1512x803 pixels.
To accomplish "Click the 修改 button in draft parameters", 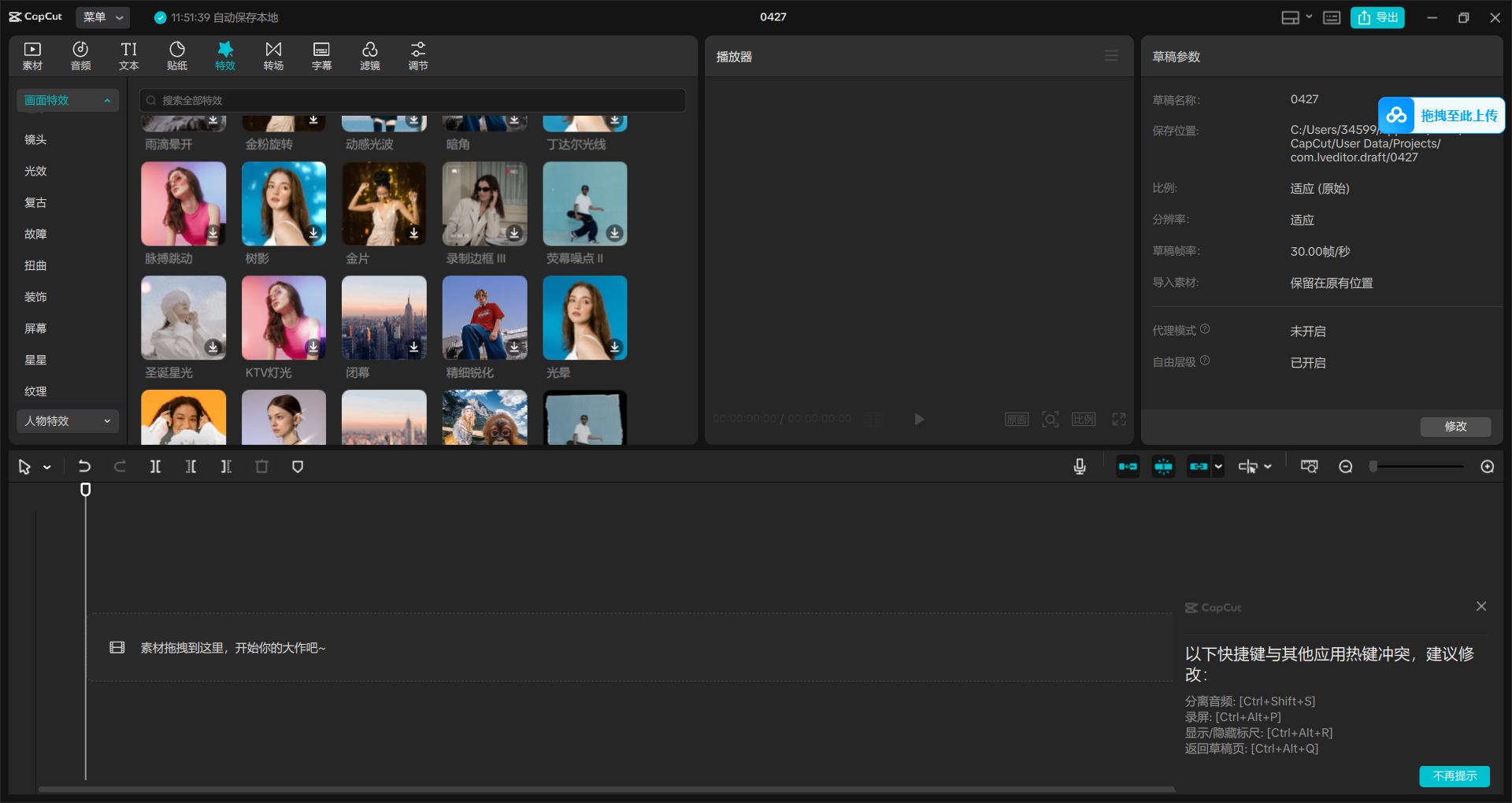I will pyautogui.click(x=1455, y=426).
